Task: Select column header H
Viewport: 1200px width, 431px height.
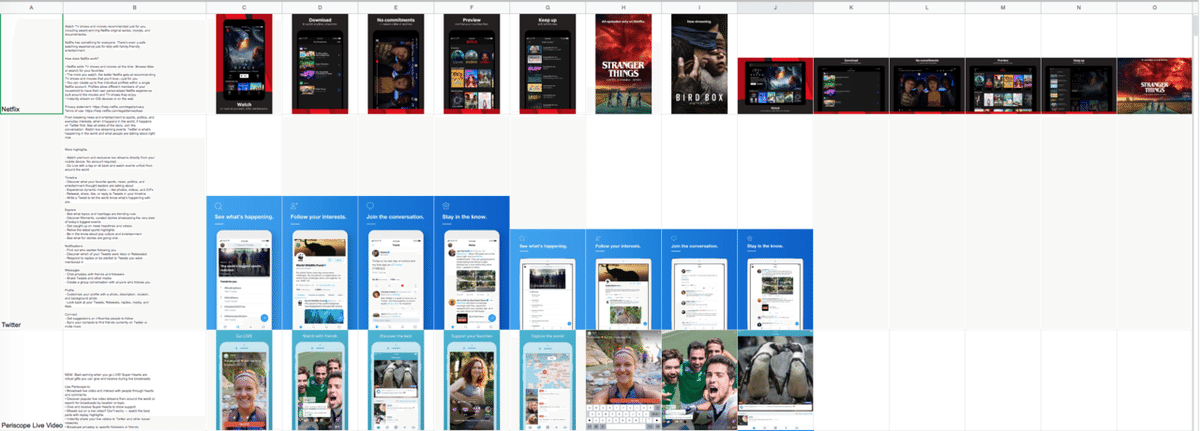Action: click(x=623, y=7)
